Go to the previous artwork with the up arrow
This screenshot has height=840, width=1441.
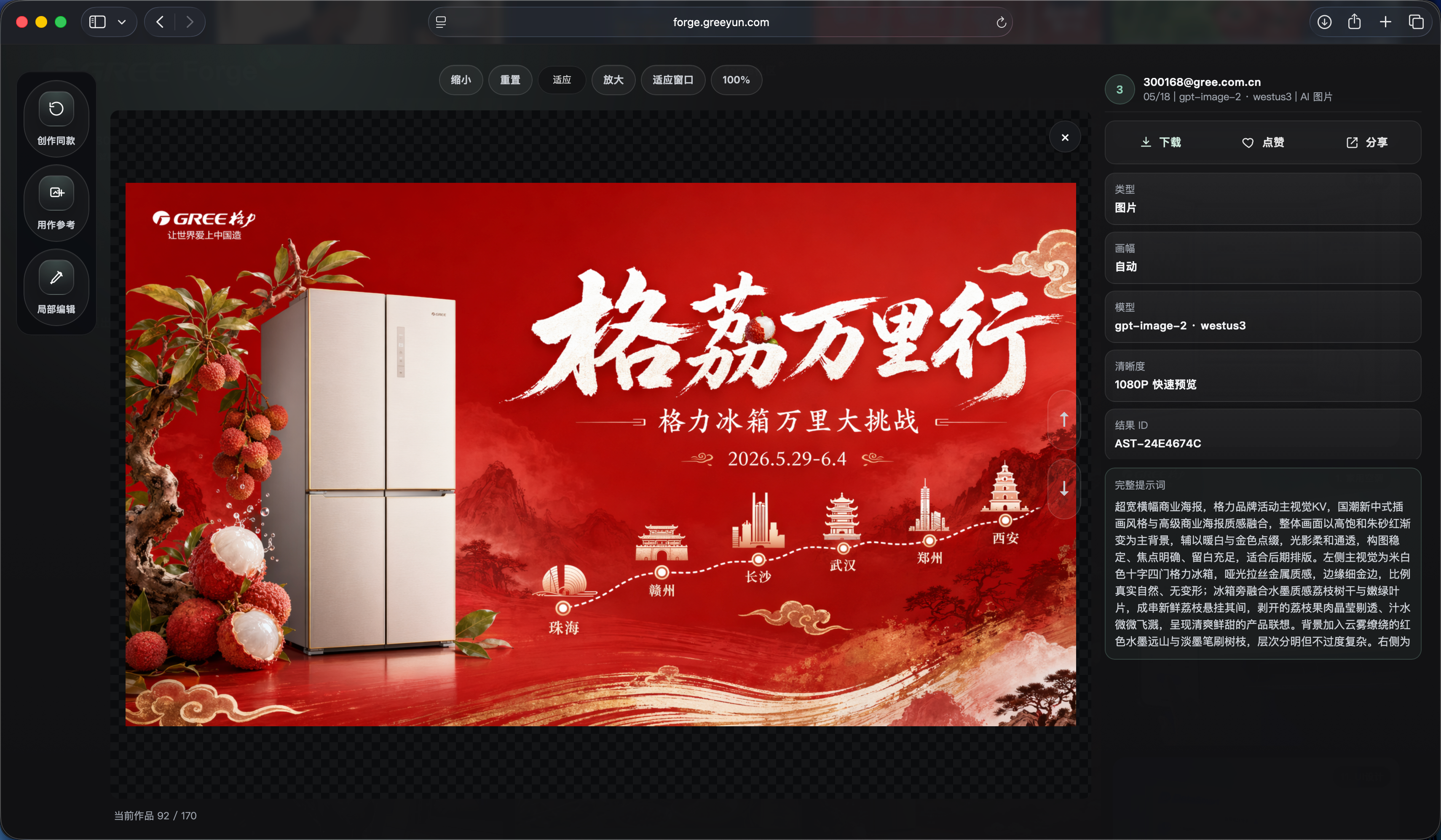(1063, 419)
